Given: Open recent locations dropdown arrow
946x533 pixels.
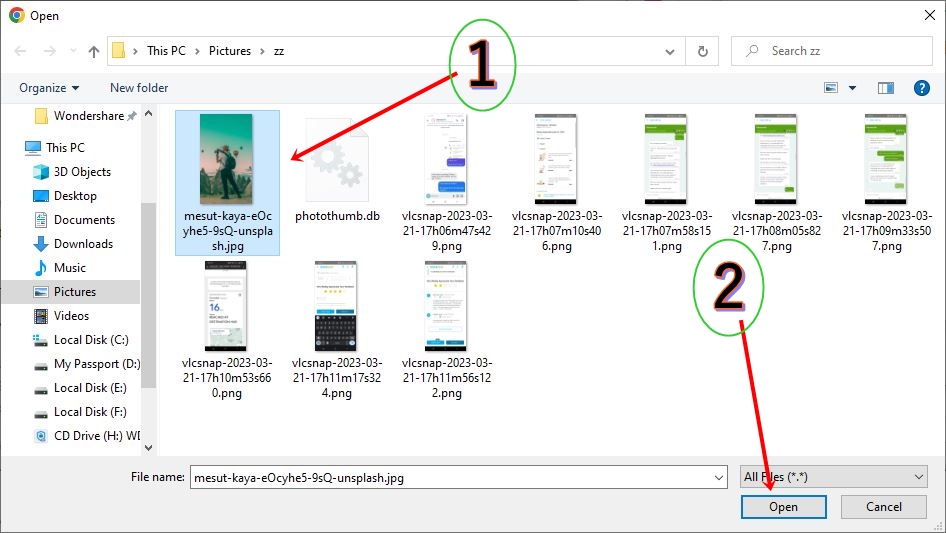Looking at the screenshot, I should [x=73, y=51].
